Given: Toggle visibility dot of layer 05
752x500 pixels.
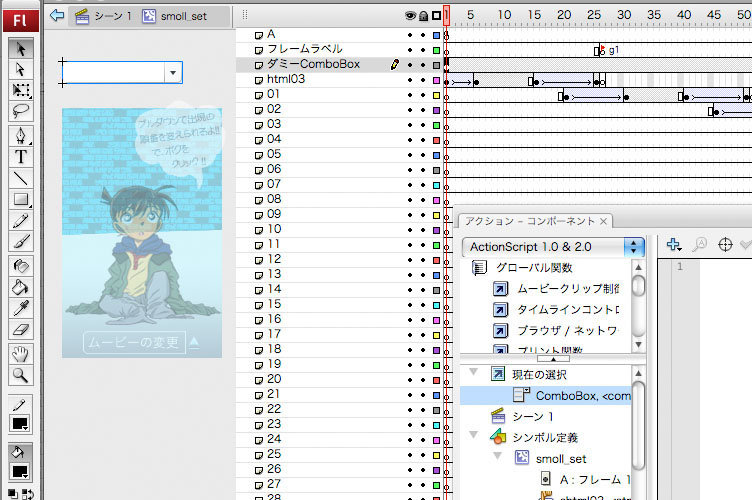Looking at the screenshot, I should point(410,155).
